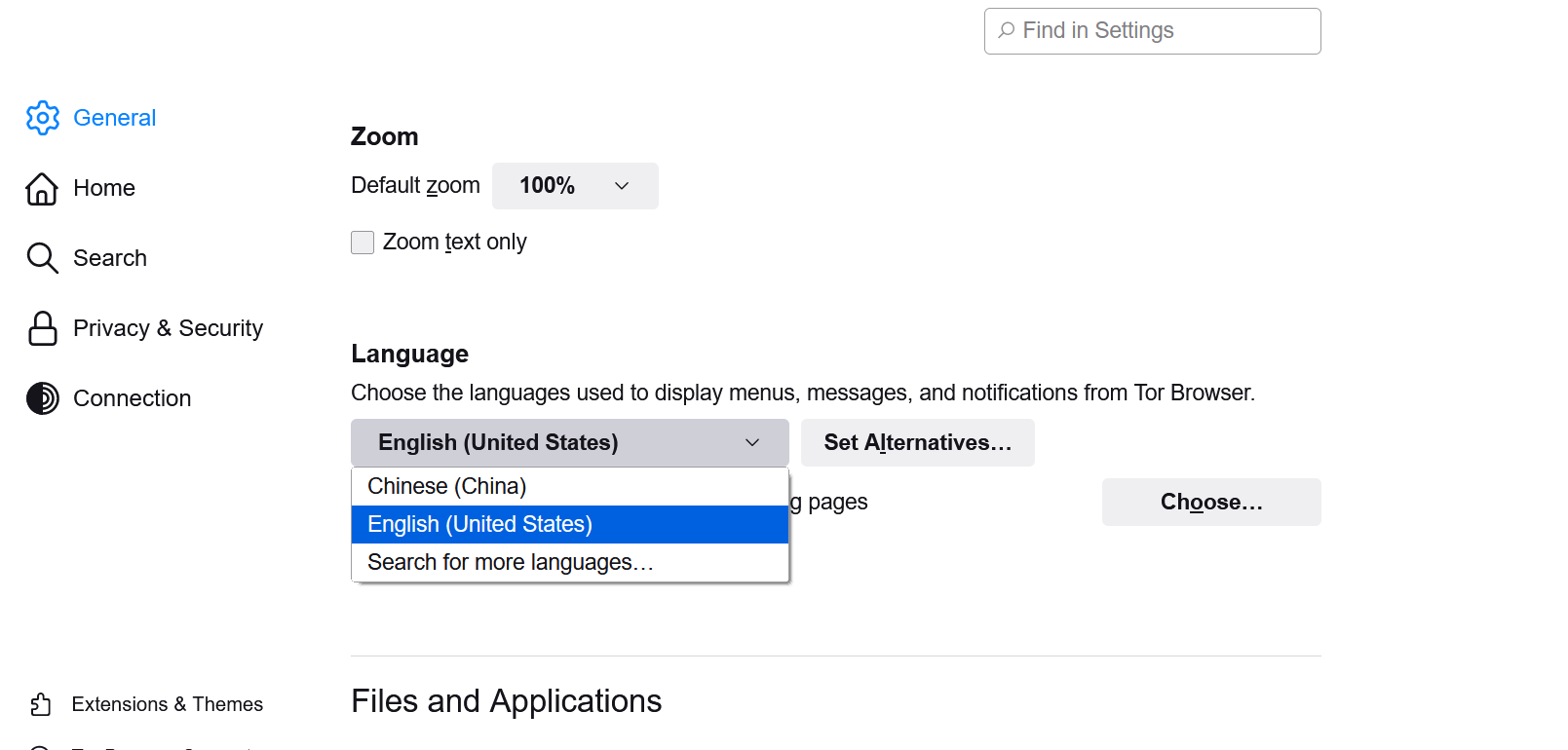Click the General gear icon
Image resolution: width=1568 pixels, height=750 pixels.
tap(42, 118)
